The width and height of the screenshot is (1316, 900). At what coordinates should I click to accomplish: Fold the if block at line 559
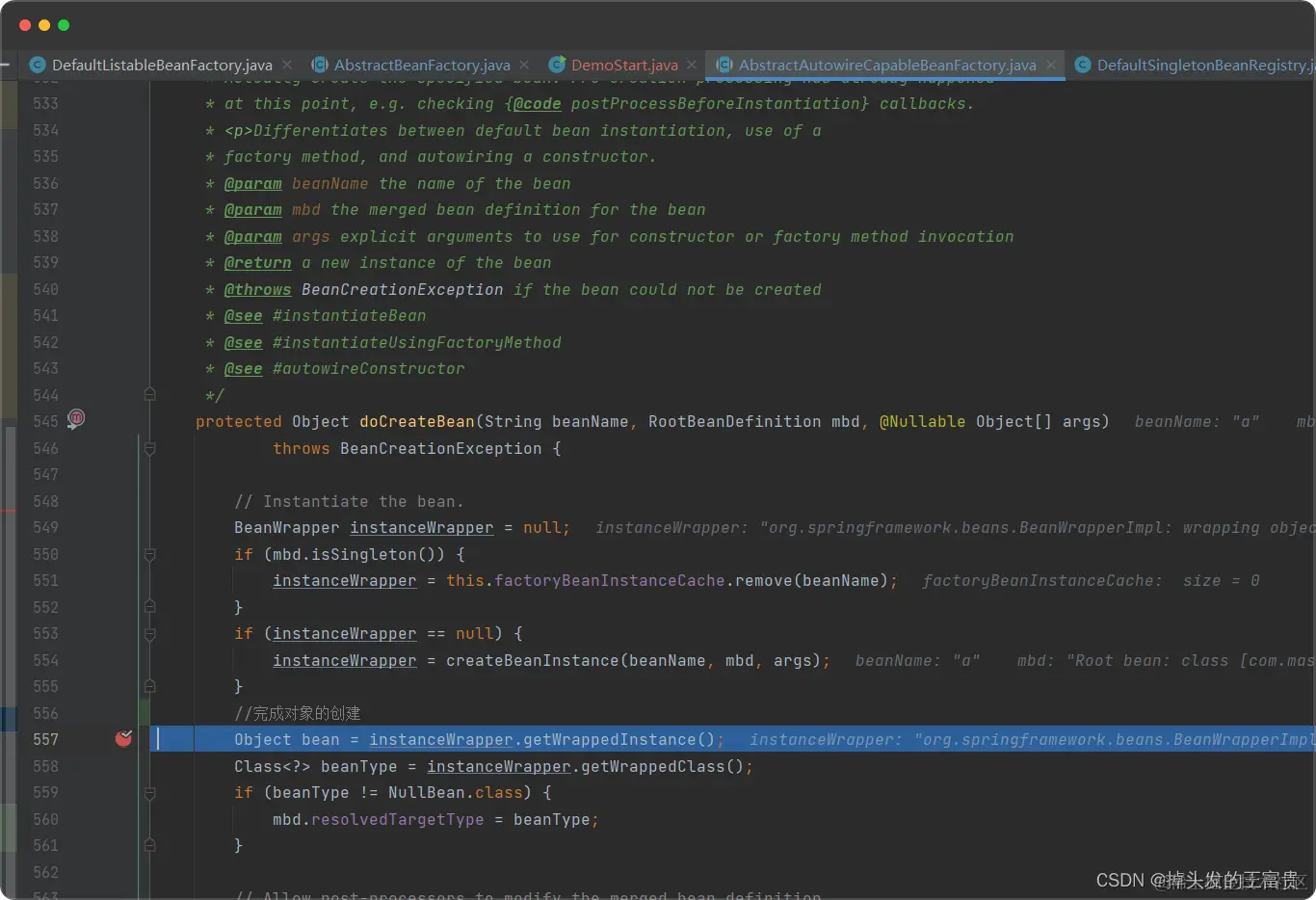click(x=149, y=793)
